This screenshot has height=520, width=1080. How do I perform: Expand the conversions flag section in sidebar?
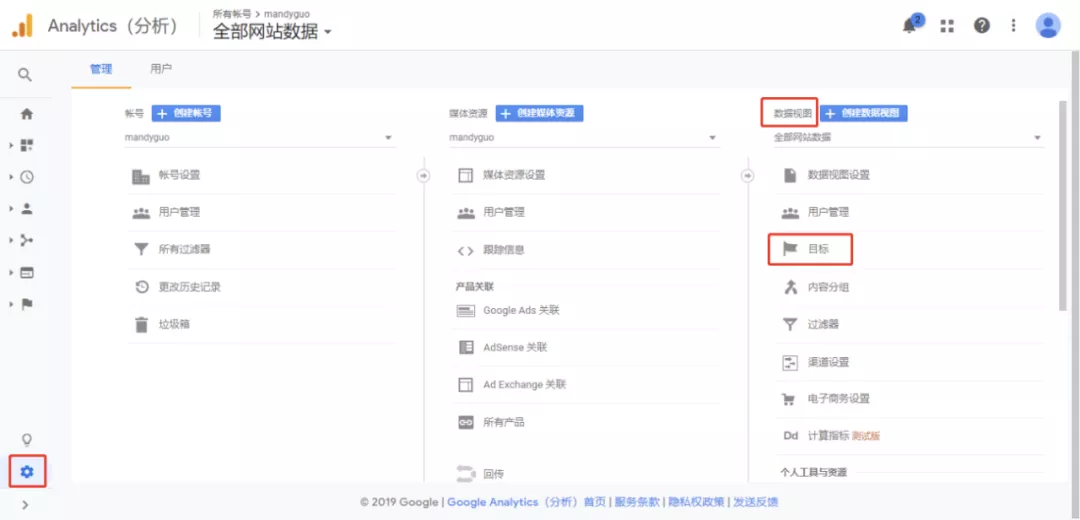click(27, 304)
